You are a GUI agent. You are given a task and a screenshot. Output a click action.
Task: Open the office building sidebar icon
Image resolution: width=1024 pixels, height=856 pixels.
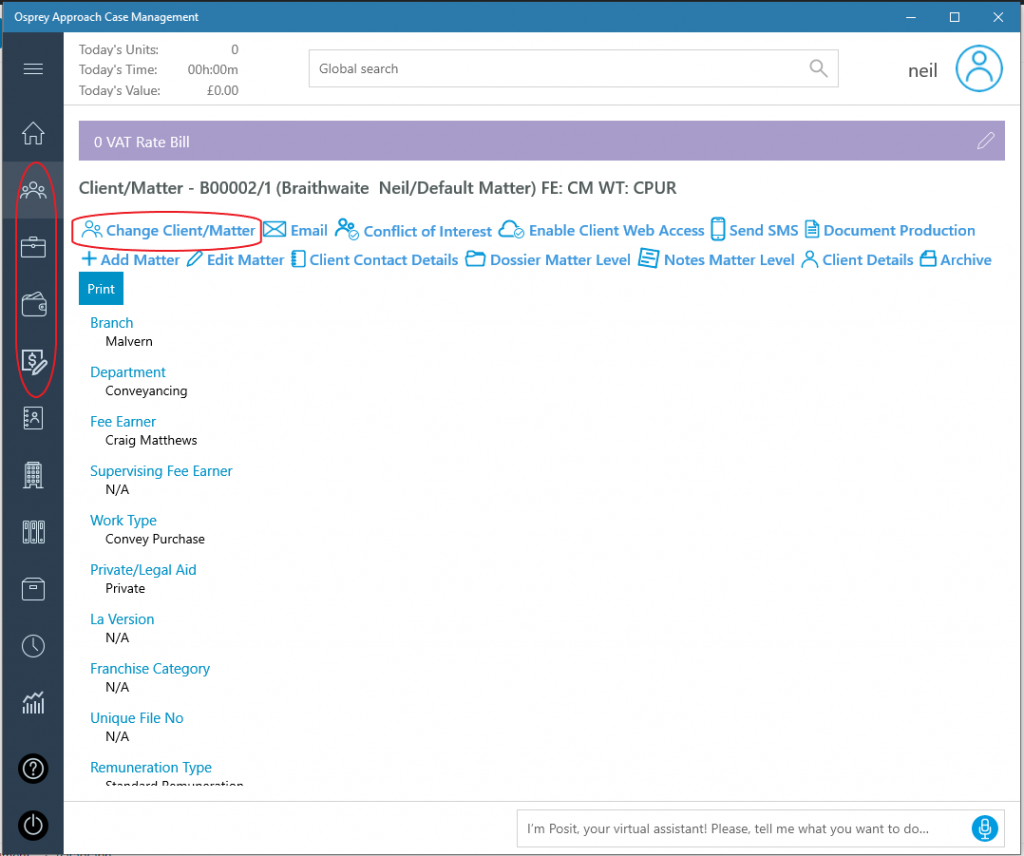(x=33, y=475)
